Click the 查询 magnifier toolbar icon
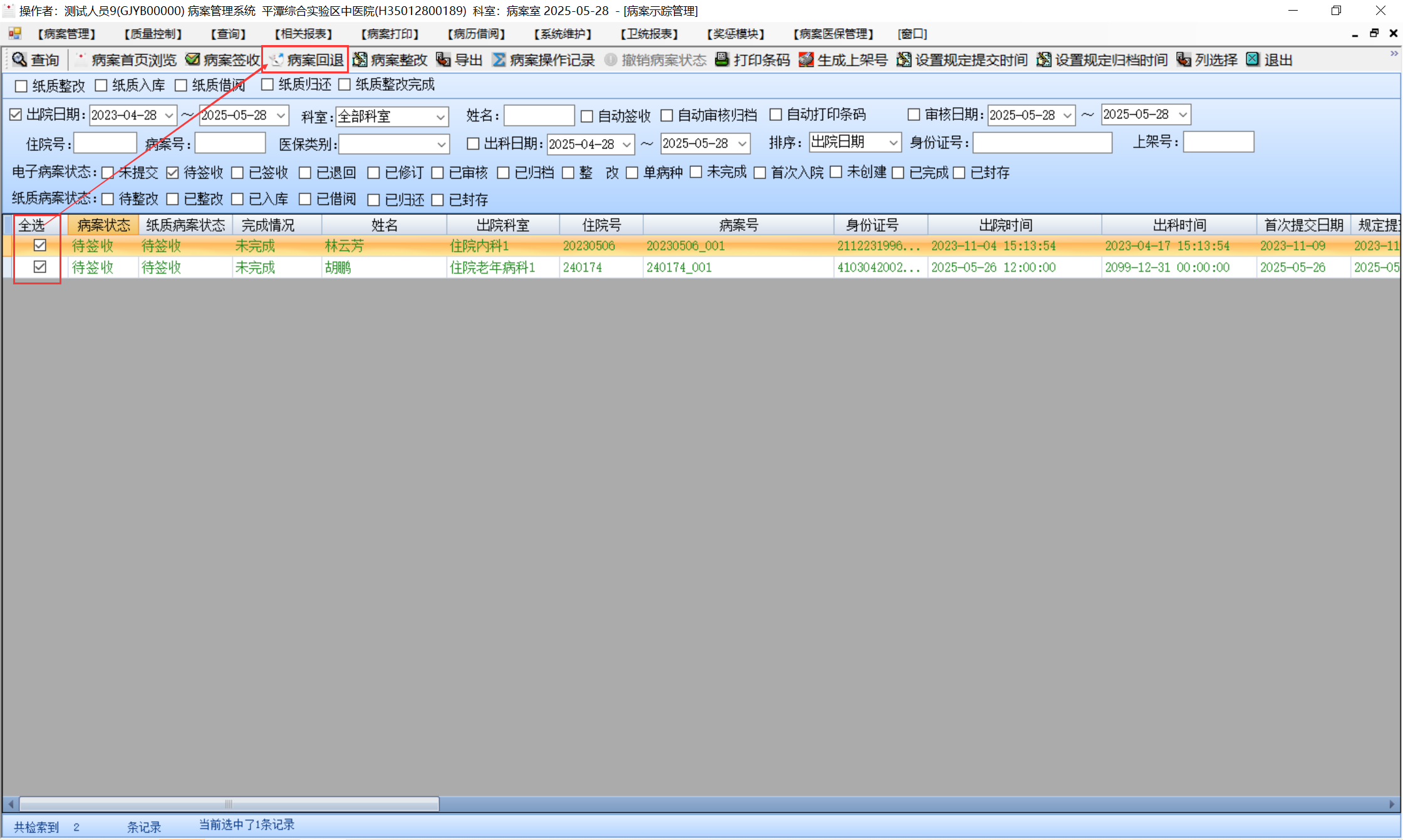The width and height of the screenshot is (1403, 840). [x=20, y=60]
